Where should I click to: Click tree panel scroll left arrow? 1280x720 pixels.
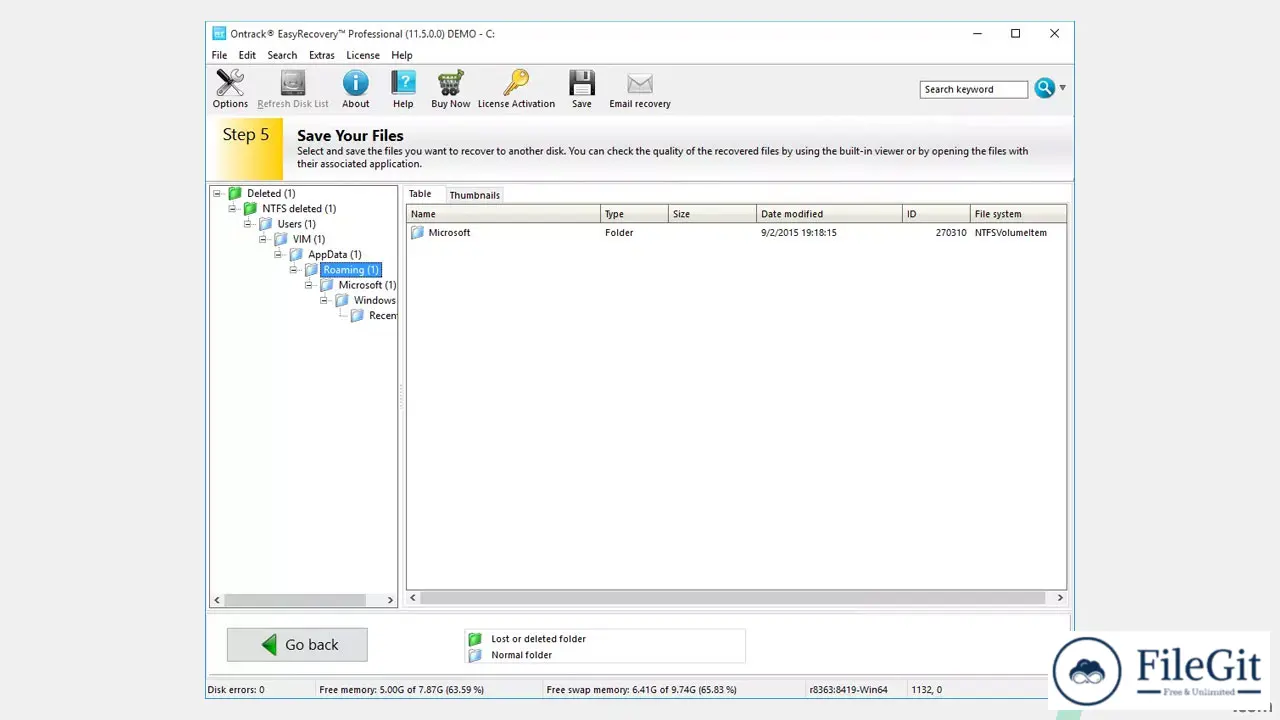[217, 600]
